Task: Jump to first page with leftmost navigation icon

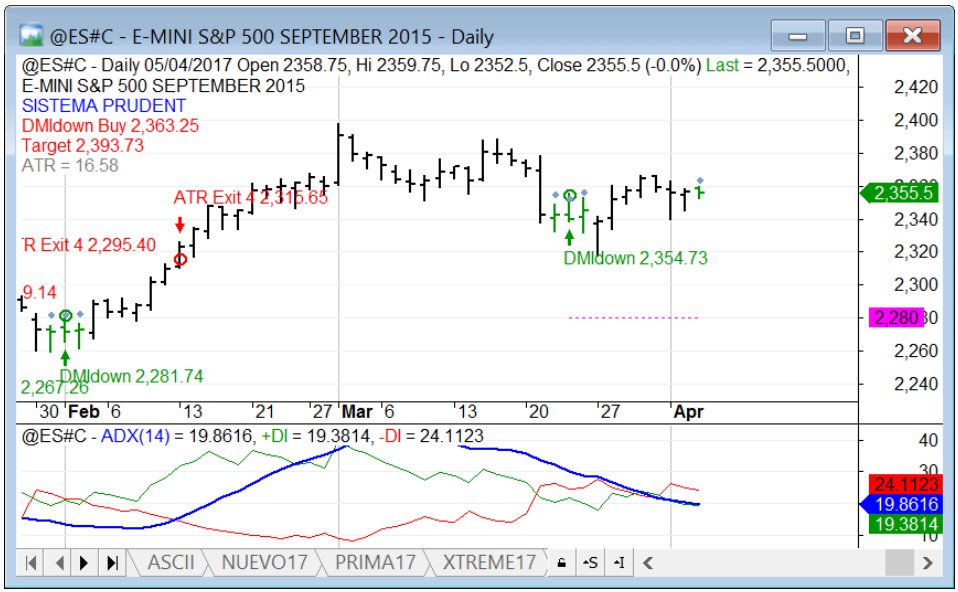Action: pos(31,562)
